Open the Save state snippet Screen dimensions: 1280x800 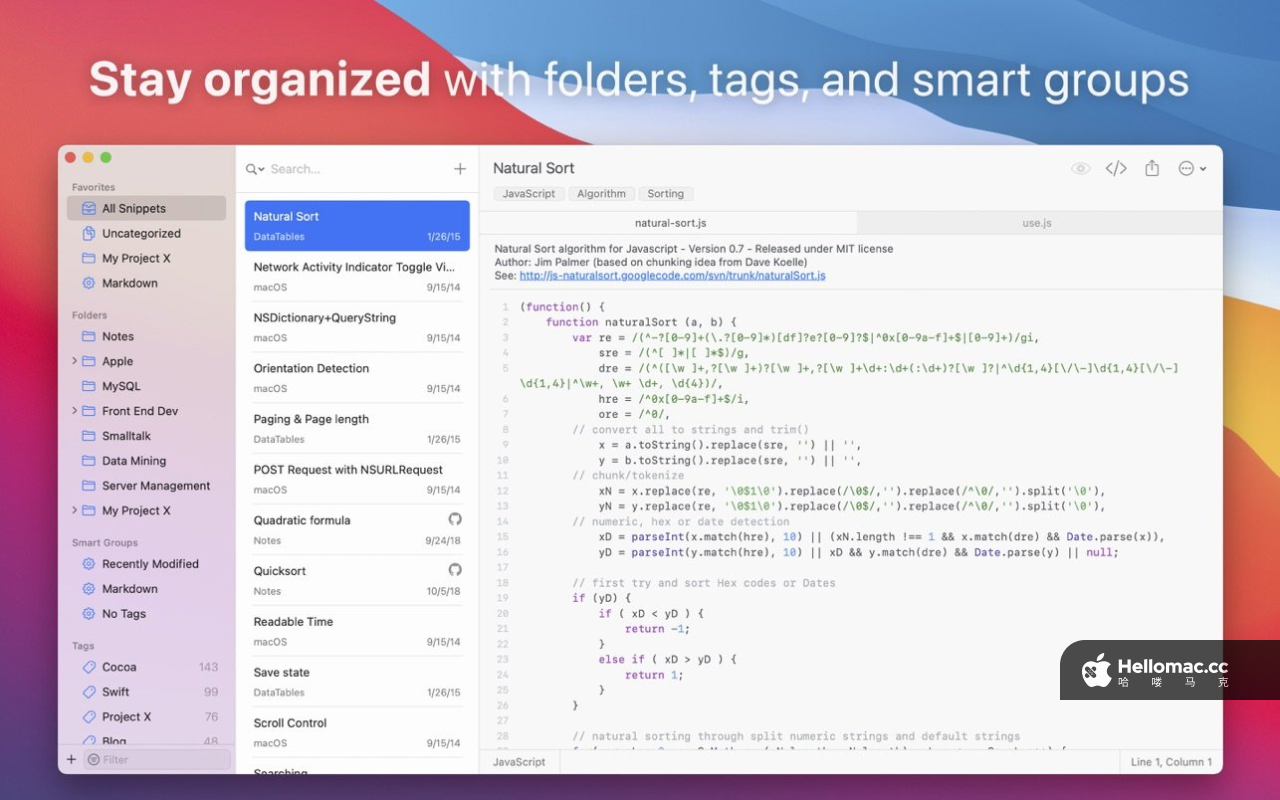coord(357,682)
